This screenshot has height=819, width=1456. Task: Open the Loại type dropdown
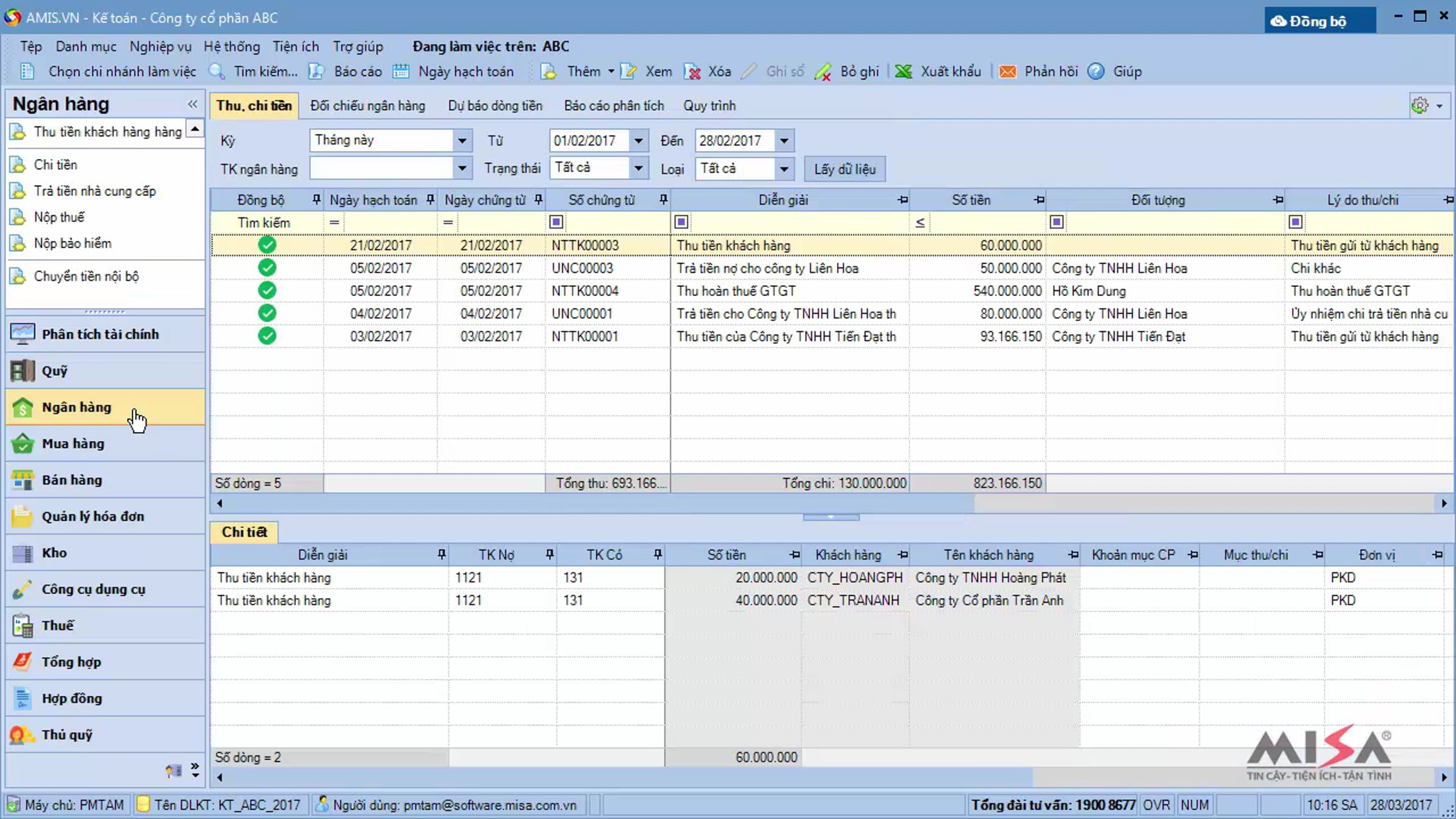784,168
